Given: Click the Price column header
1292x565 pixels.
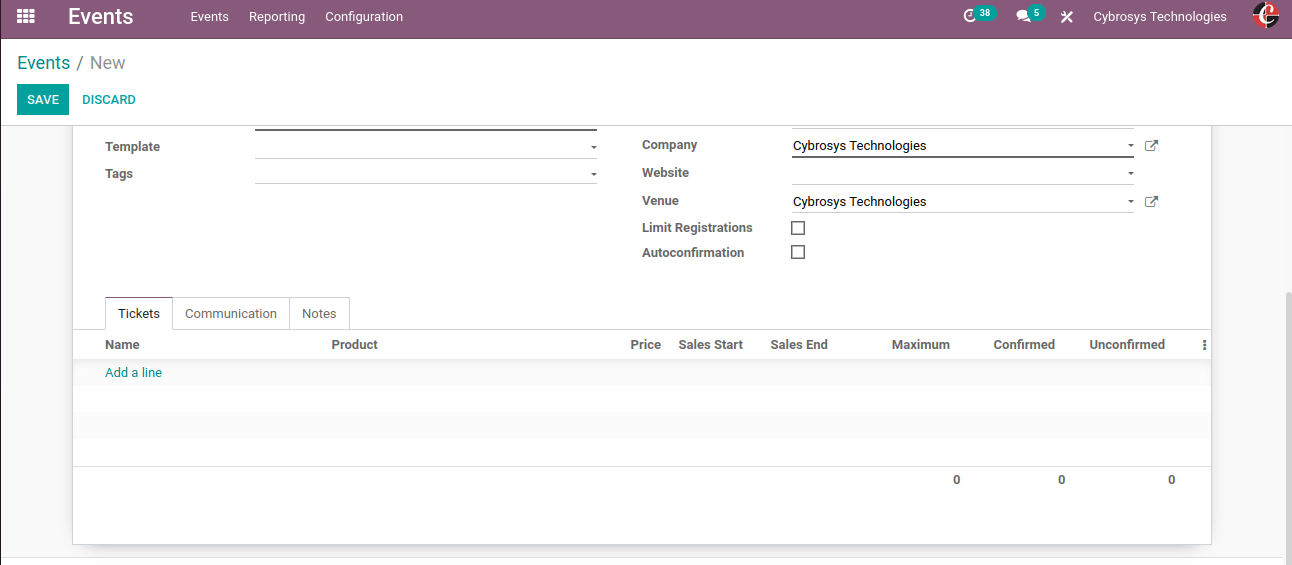Looking at the screenshot, I should pos(645,345).
